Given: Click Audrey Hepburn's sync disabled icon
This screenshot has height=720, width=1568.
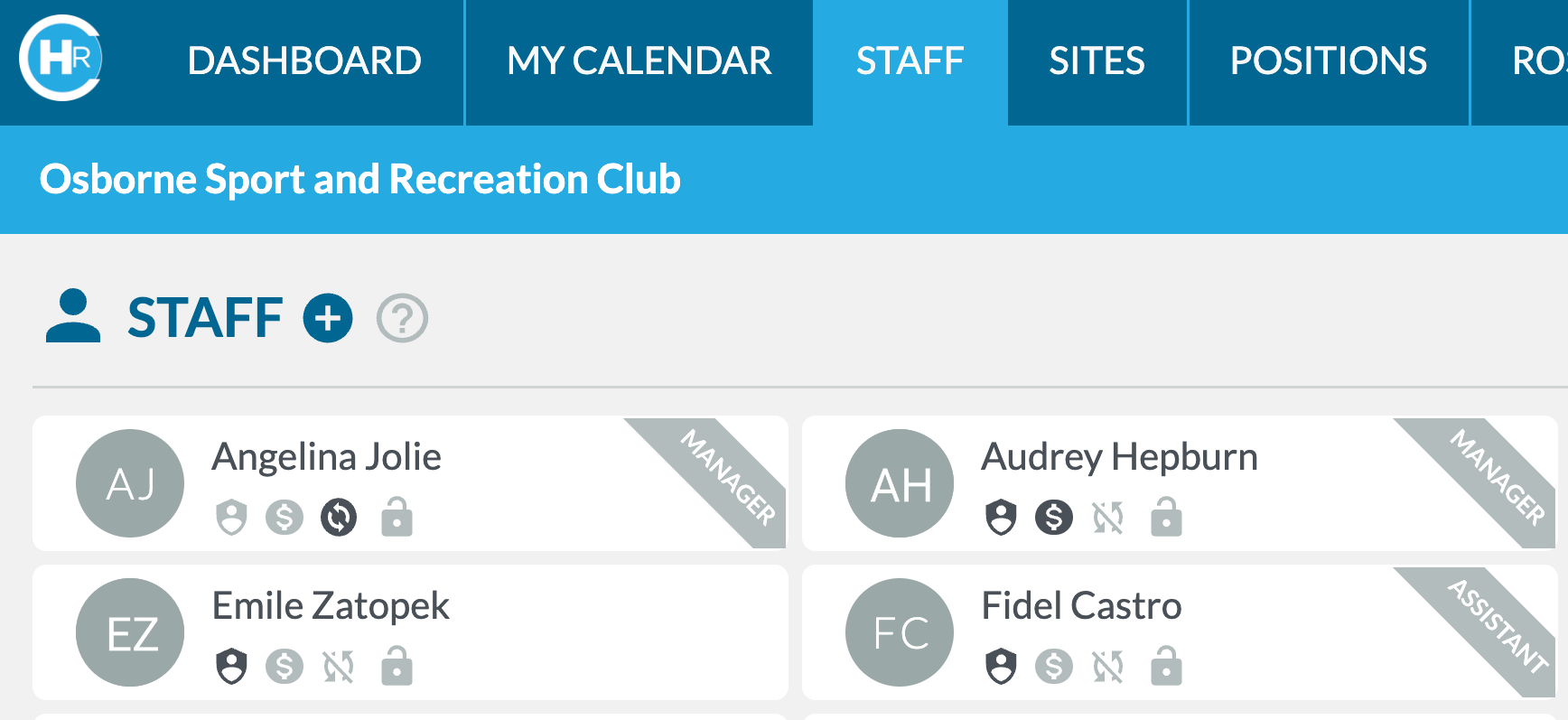Looking at the screenshot, I should coord(1108,518).
